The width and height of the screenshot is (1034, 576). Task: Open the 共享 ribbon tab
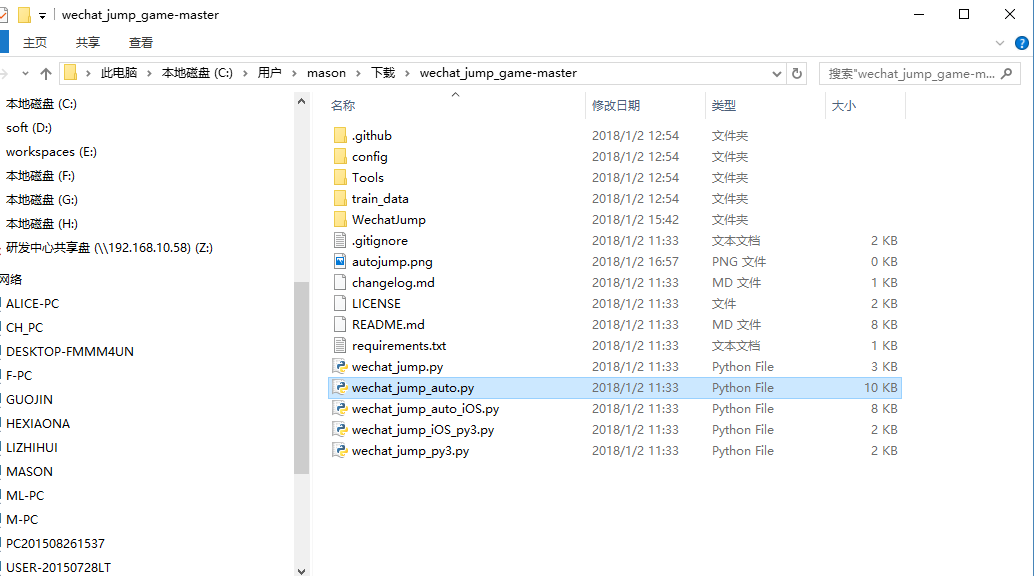88,43
